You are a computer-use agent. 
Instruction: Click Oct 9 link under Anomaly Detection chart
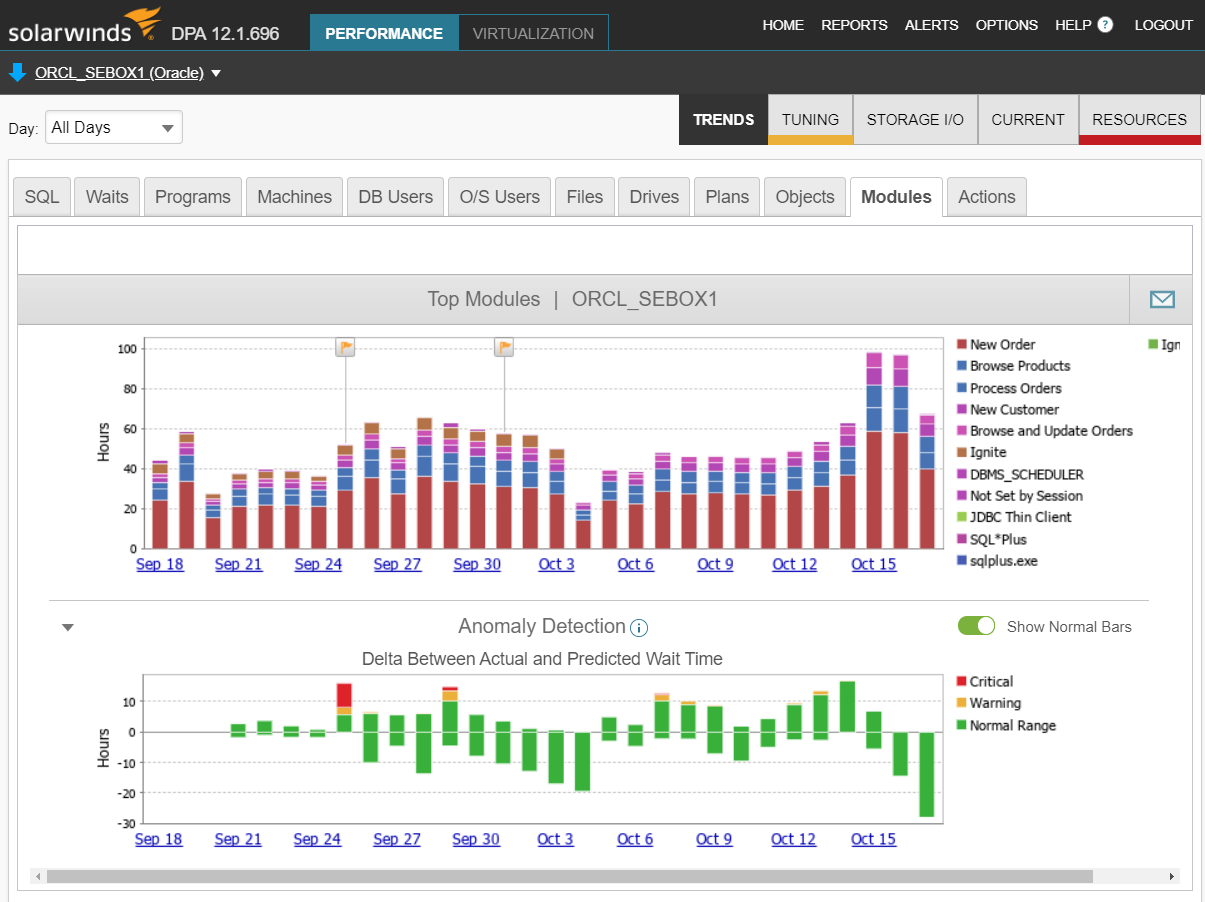click(x=714, y=839)
